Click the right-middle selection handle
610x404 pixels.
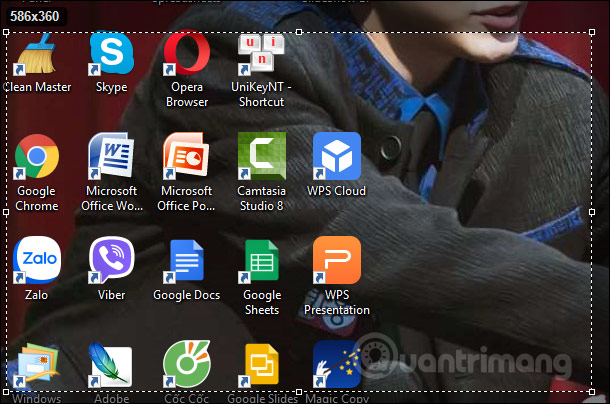[x=592, y=212]
